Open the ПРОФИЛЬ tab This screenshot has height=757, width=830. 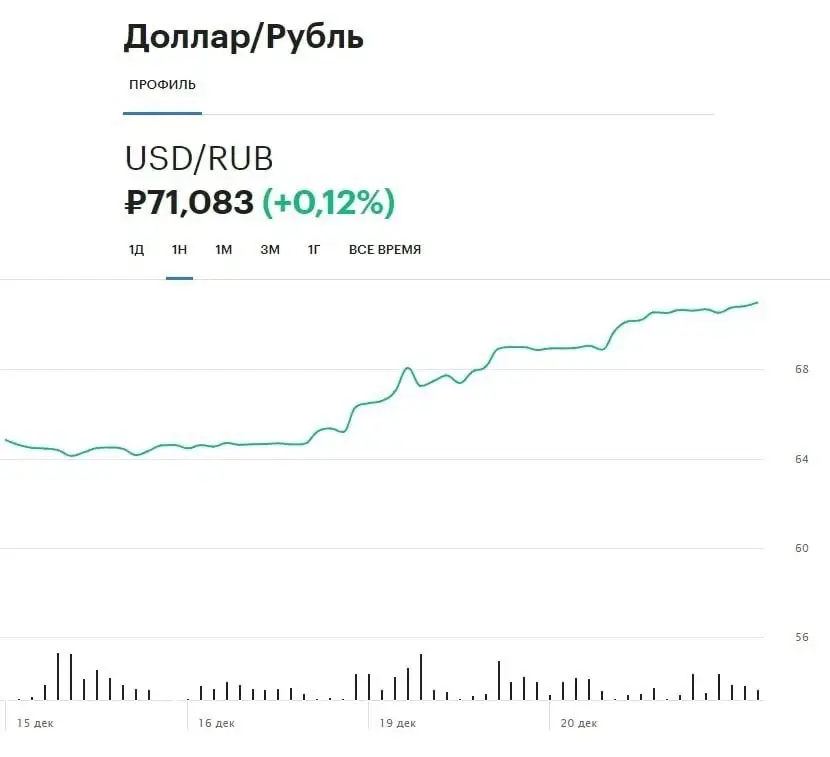(x=162, y=84)
